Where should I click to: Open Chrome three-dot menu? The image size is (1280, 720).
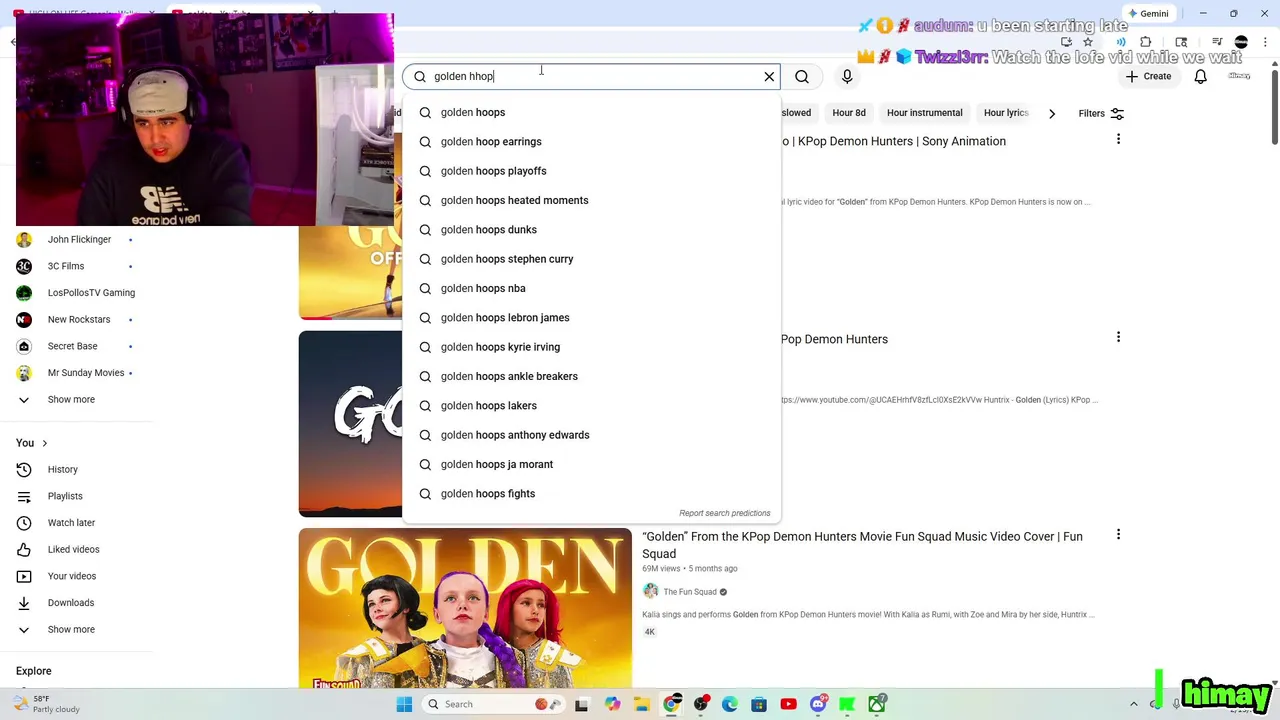(1265, 42)
